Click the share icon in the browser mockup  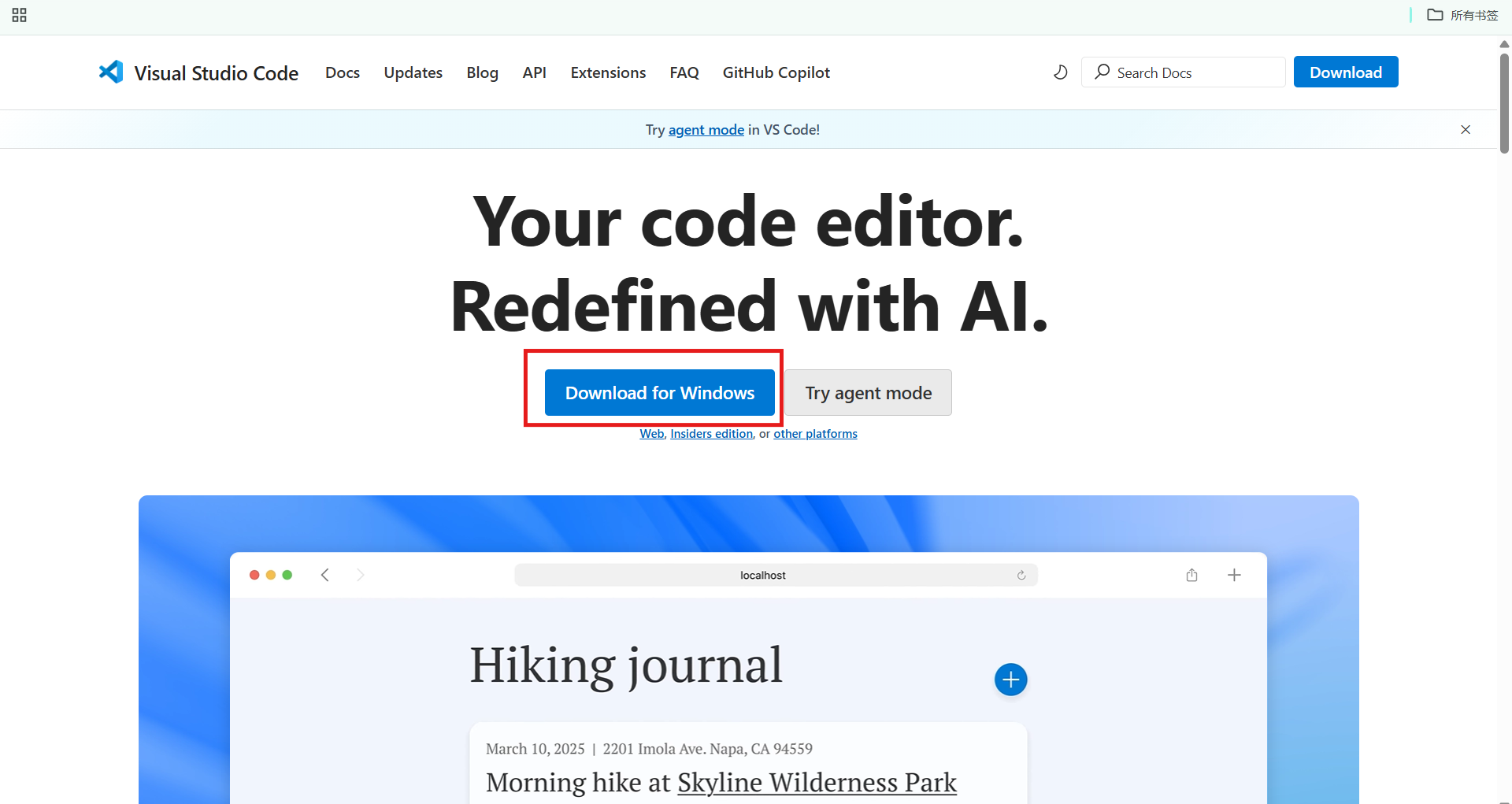click(x=1191, y=575)
